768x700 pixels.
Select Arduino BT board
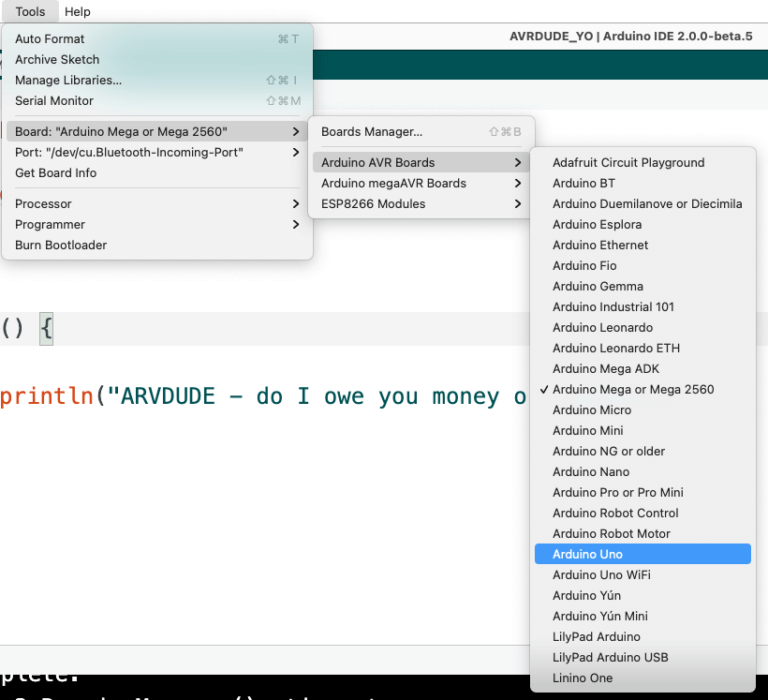pyautogui.click(x=643, y=183)
